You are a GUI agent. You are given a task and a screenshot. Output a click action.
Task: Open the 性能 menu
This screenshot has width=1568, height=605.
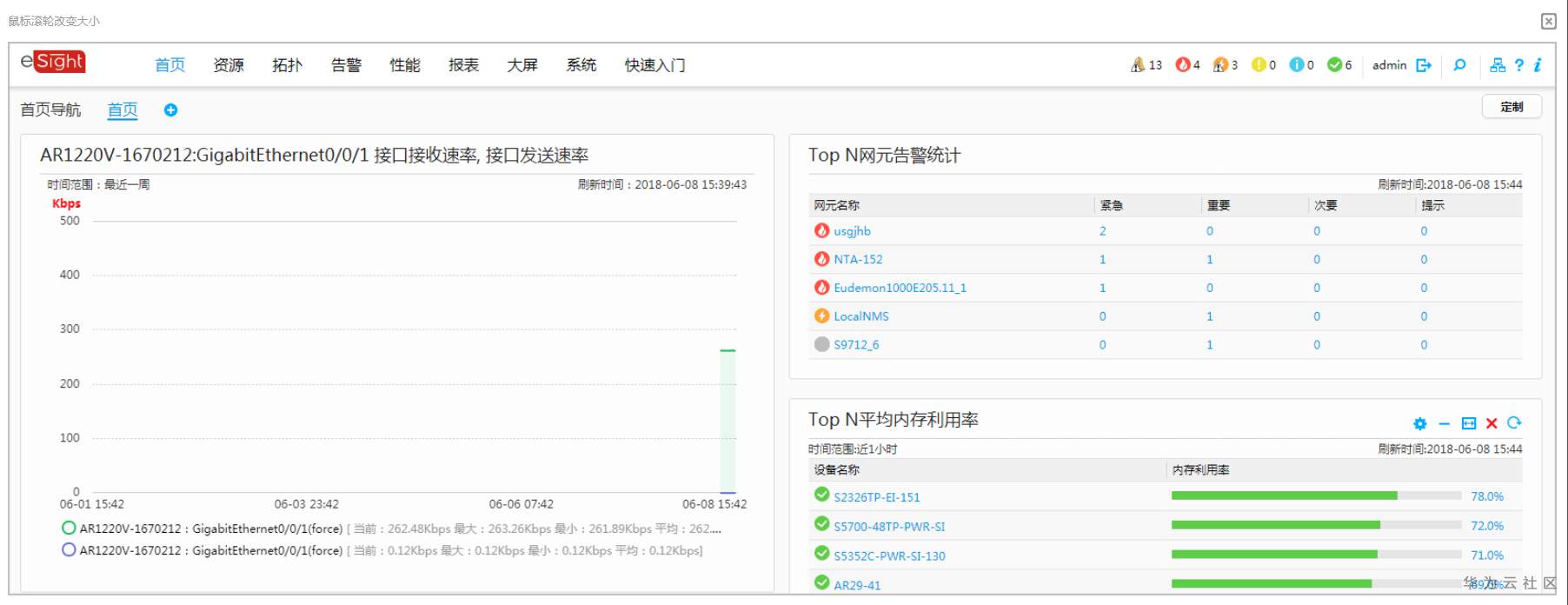405,65
